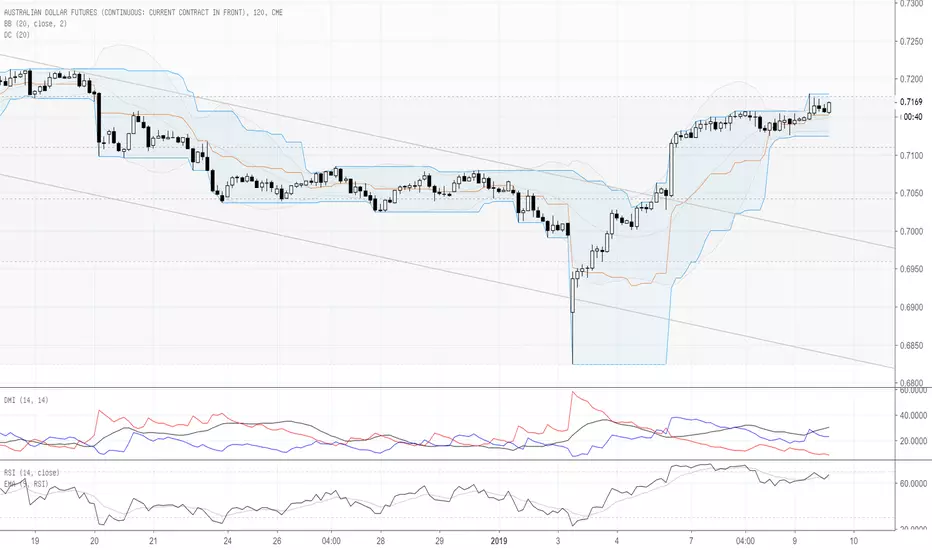Image resolution: width=932 pixels, height=550 pixels.
Task: Select the EMA (9, RSI) indicator label
Action: 26,484
